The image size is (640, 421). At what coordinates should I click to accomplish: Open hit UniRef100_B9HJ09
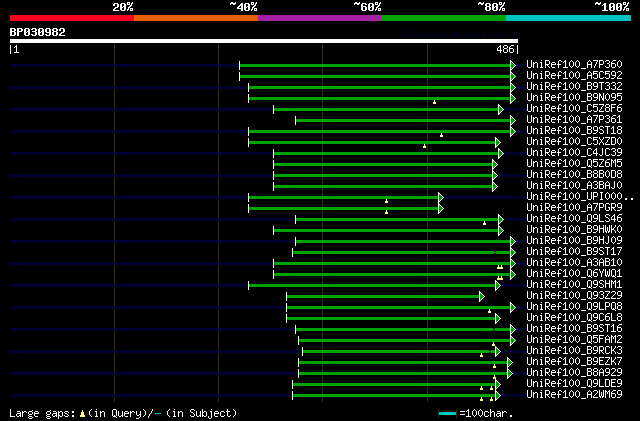coord(574,241)
